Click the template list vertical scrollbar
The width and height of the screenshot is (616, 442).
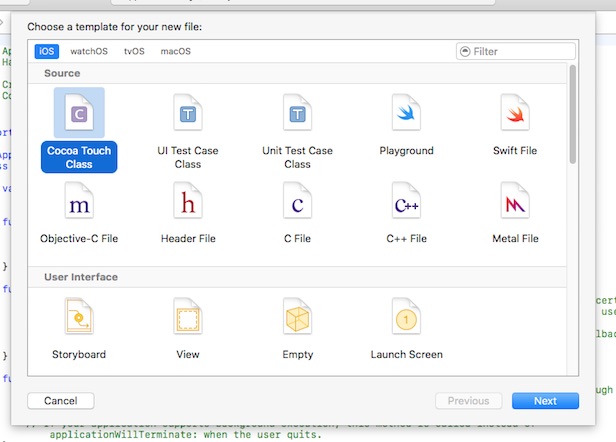click(x=573, y=114)
